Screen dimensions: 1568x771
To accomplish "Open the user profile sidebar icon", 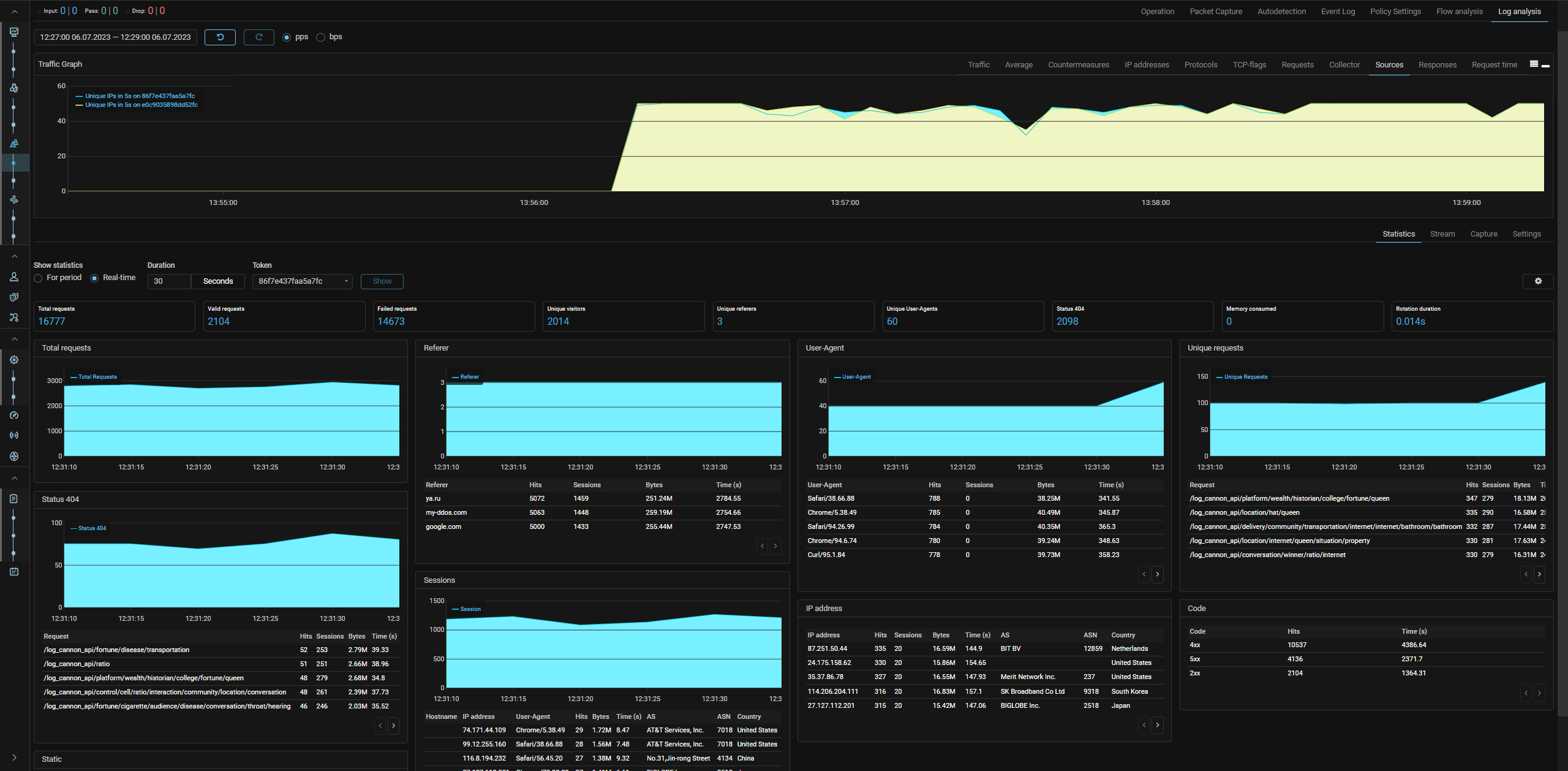I will tap(14, 277).
